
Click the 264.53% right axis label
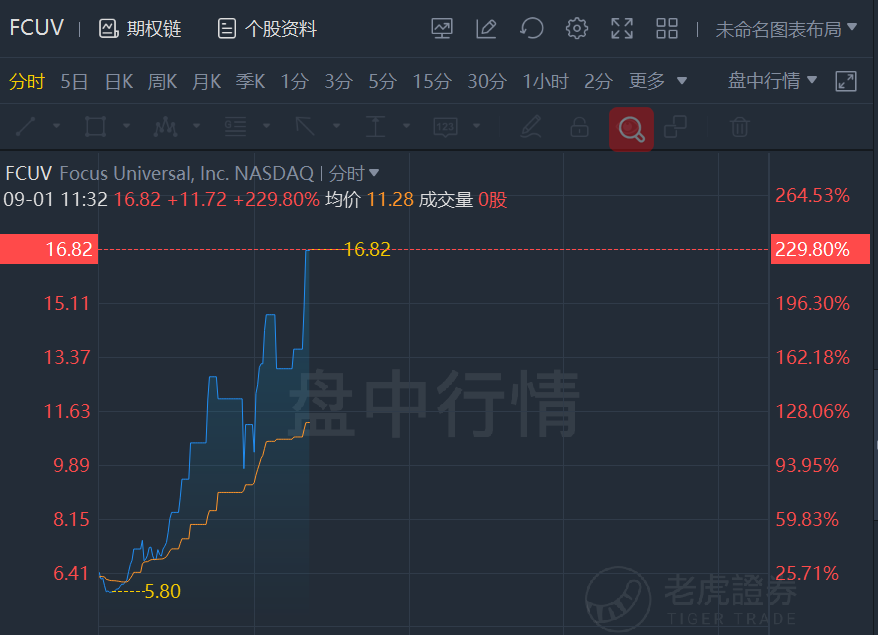click(812, 196)
